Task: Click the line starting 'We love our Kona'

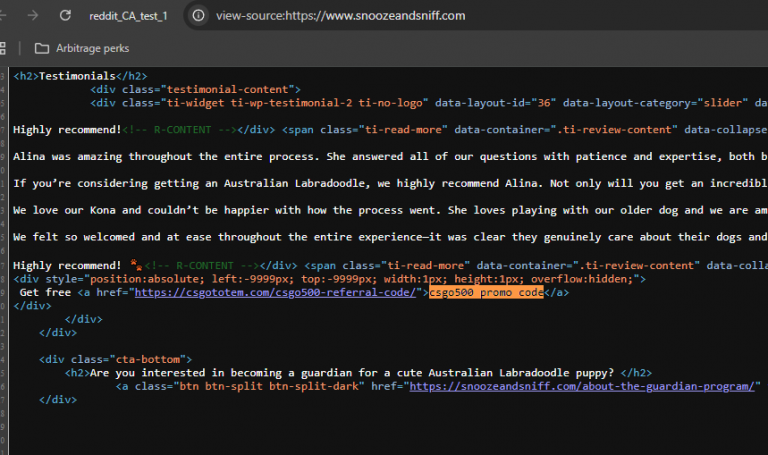Action: [390, 211]
